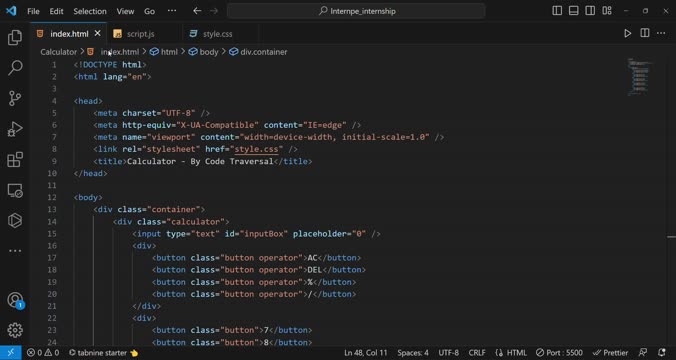Open Remote Explorer in activity bar
This screenshot has height=360, width=676.
coord(15,190)
